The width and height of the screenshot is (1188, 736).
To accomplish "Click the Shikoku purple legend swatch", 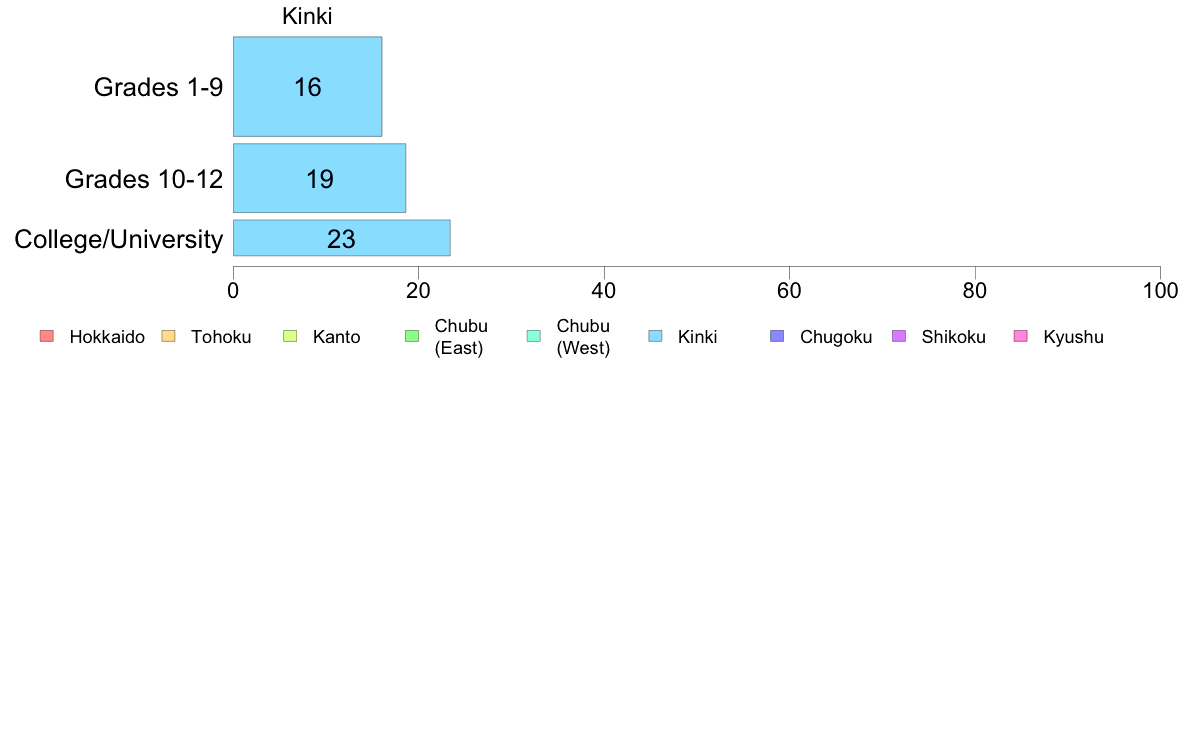I will [899, 337].
